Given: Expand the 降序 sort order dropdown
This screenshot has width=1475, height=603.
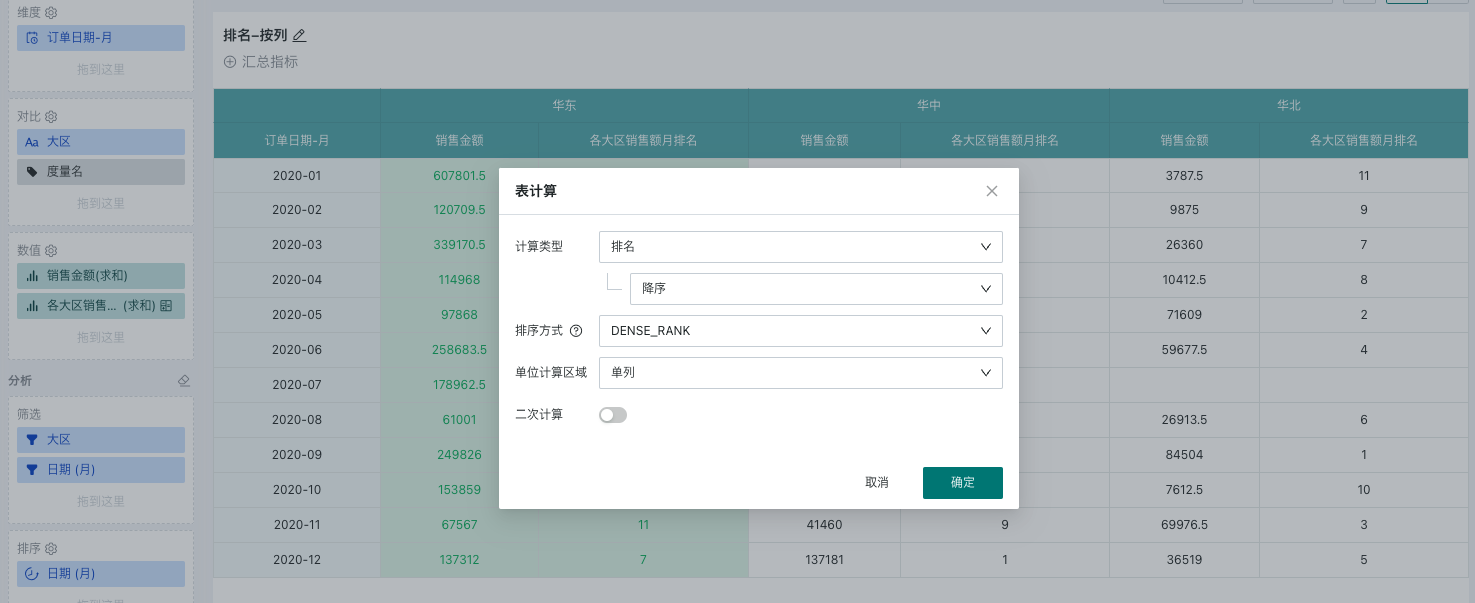Looking at the screenshot, I should click(x=815, y=289).
